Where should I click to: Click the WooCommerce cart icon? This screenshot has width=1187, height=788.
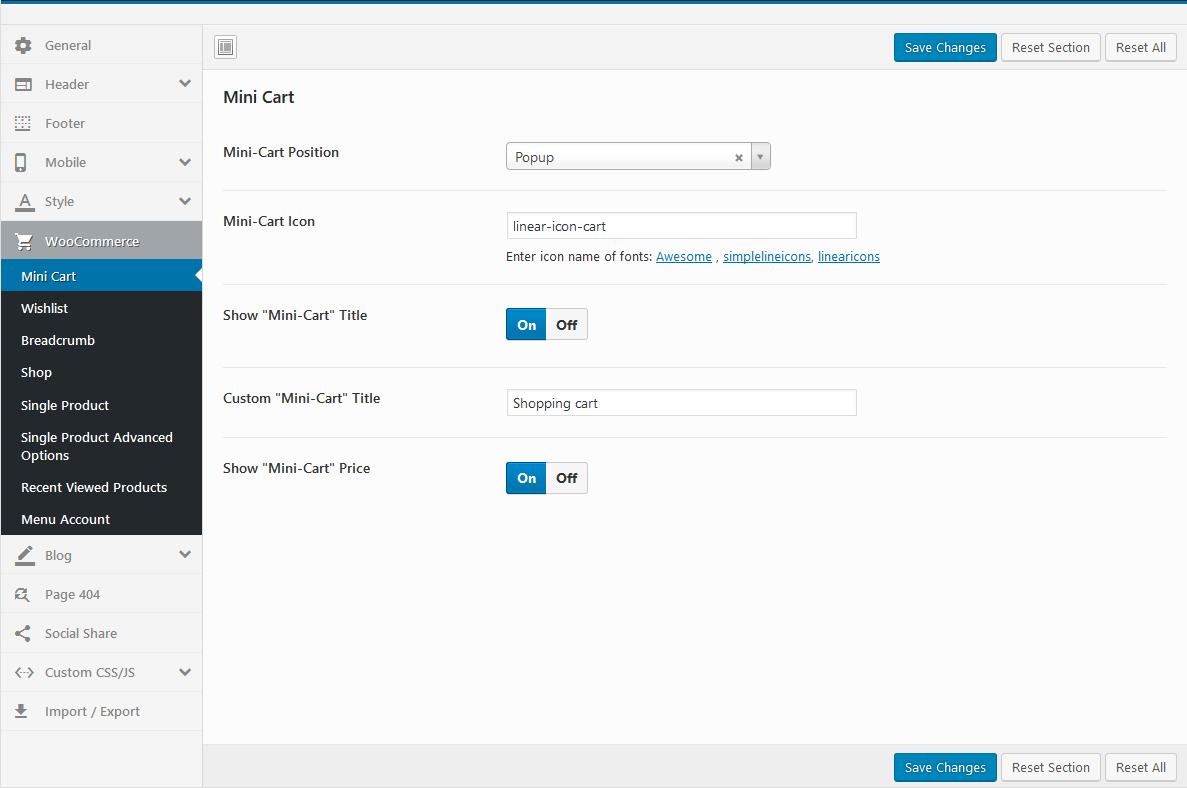[x=24, y=241]
